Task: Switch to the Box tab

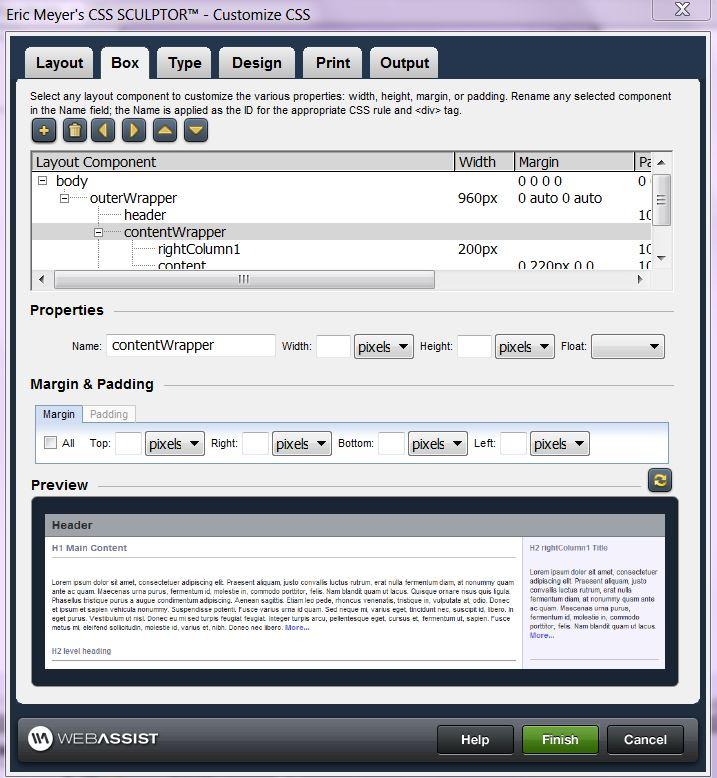Action: point(125,63)
